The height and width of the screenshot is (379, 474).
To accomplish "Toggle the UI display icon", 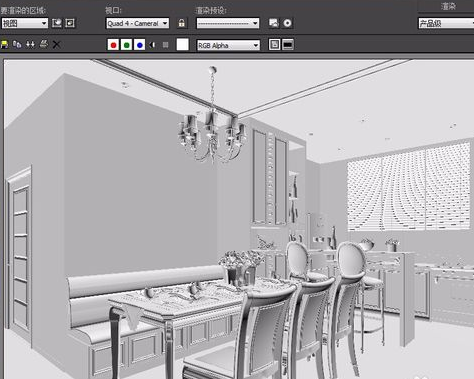I will click(288, 44).
